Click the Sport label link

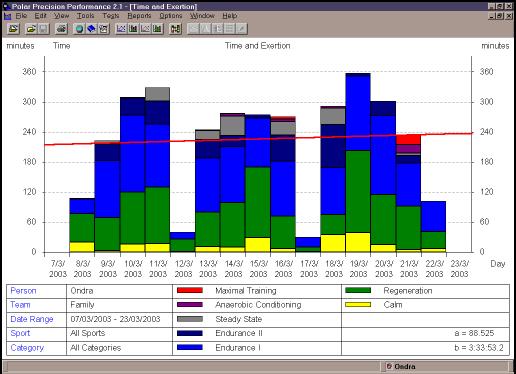pos(20,333)
